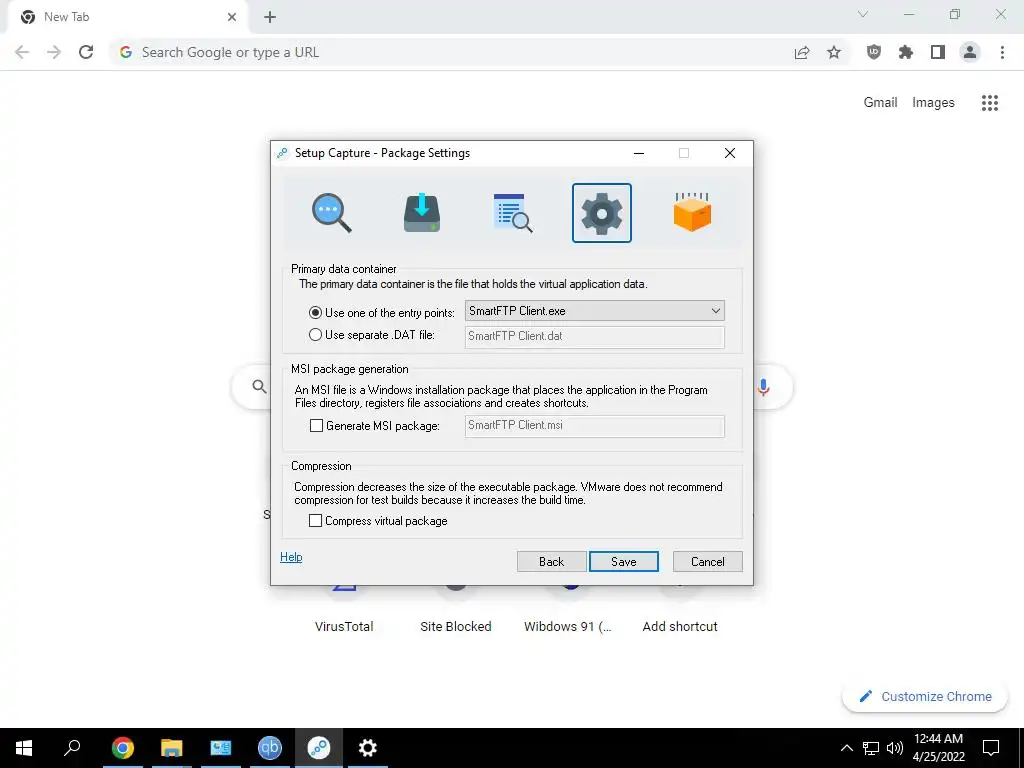This screenshot has height=768, width=1024.
Task: Select the Postscan list magnifier icon
Action: click(513, 213)
